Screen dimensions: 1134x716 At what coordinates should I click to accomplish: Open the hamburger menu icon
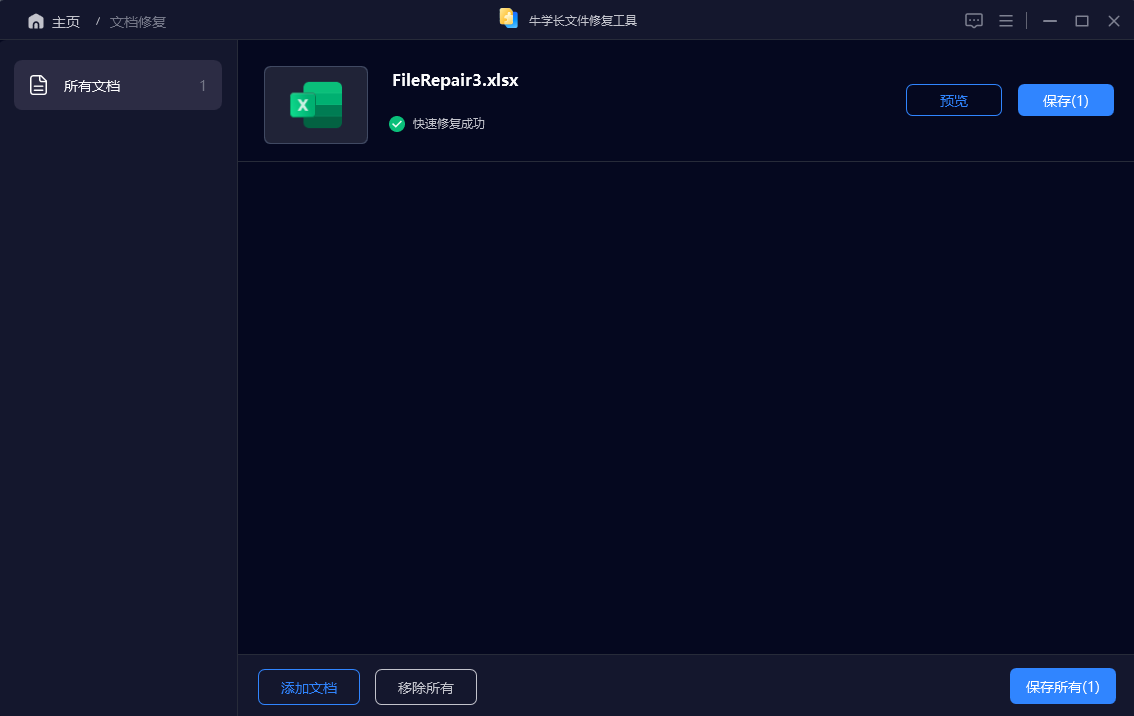(x=1005, y=21)
